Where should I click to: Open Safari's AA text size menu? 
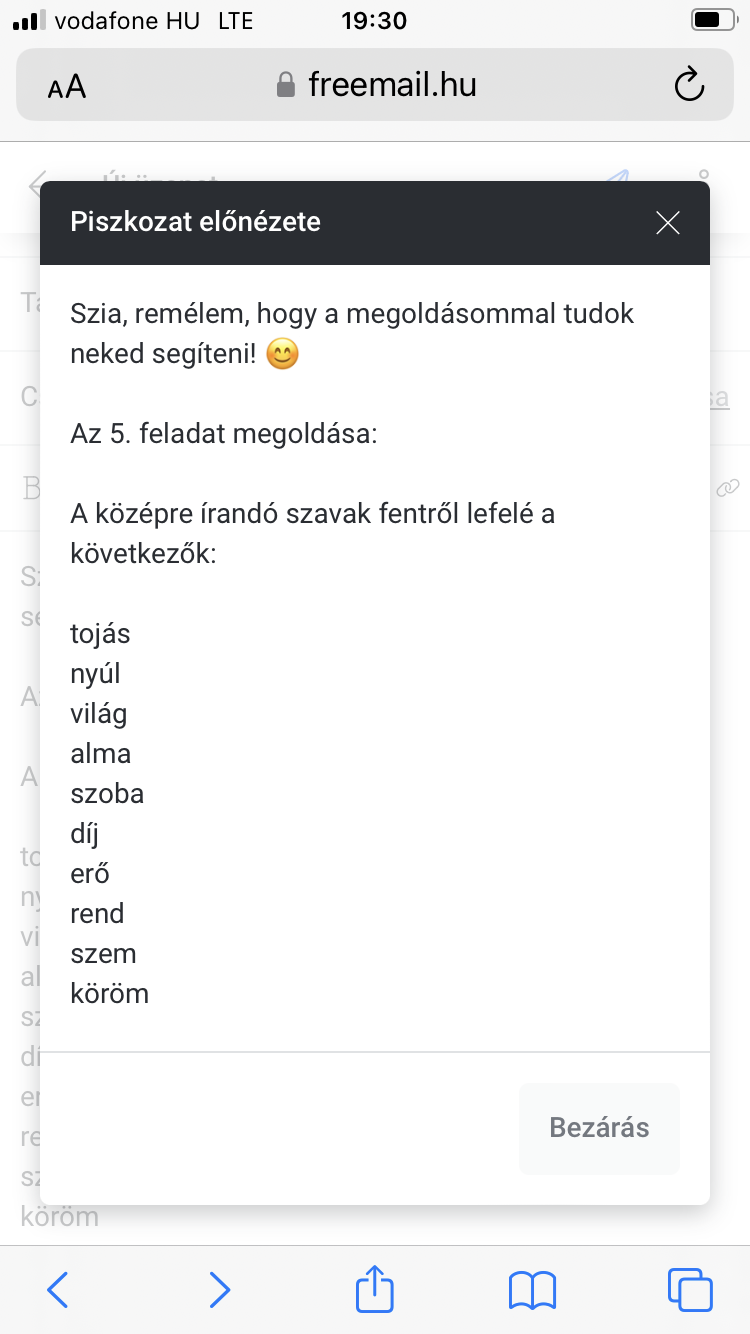(x=67, y=87)
